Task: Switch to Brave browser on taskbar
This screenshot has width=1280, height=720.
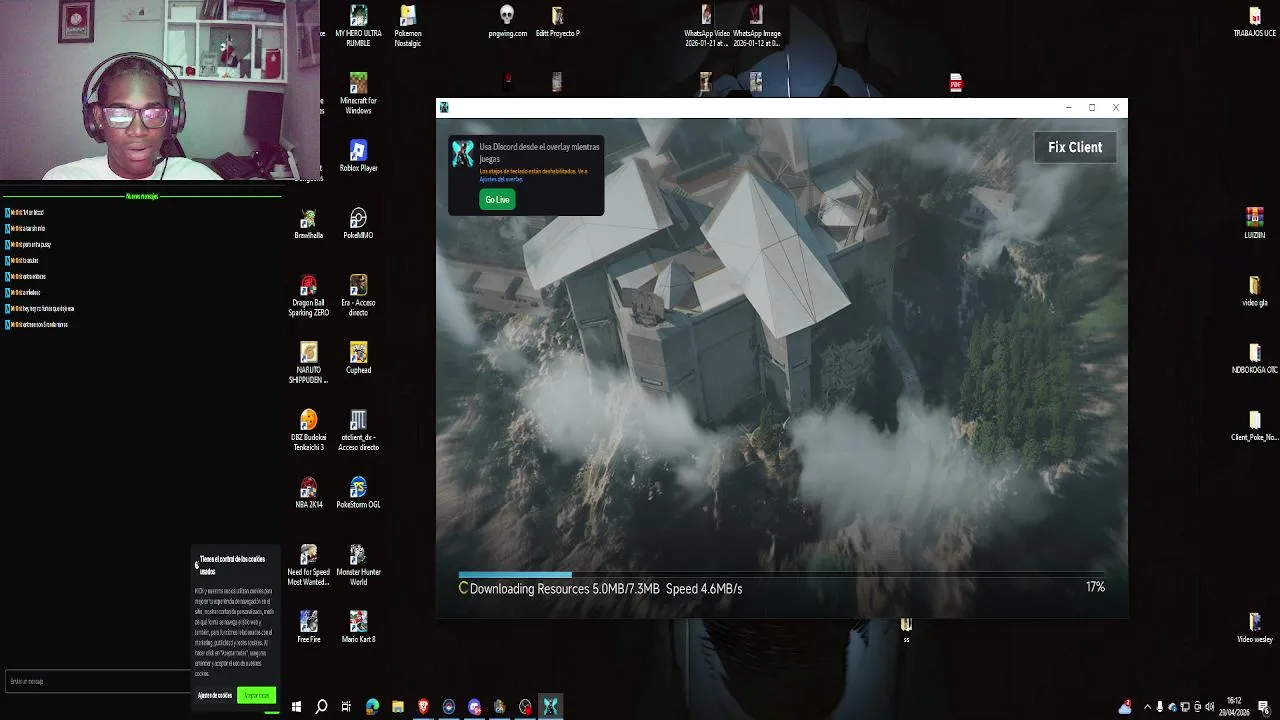Action: point(423,707)
